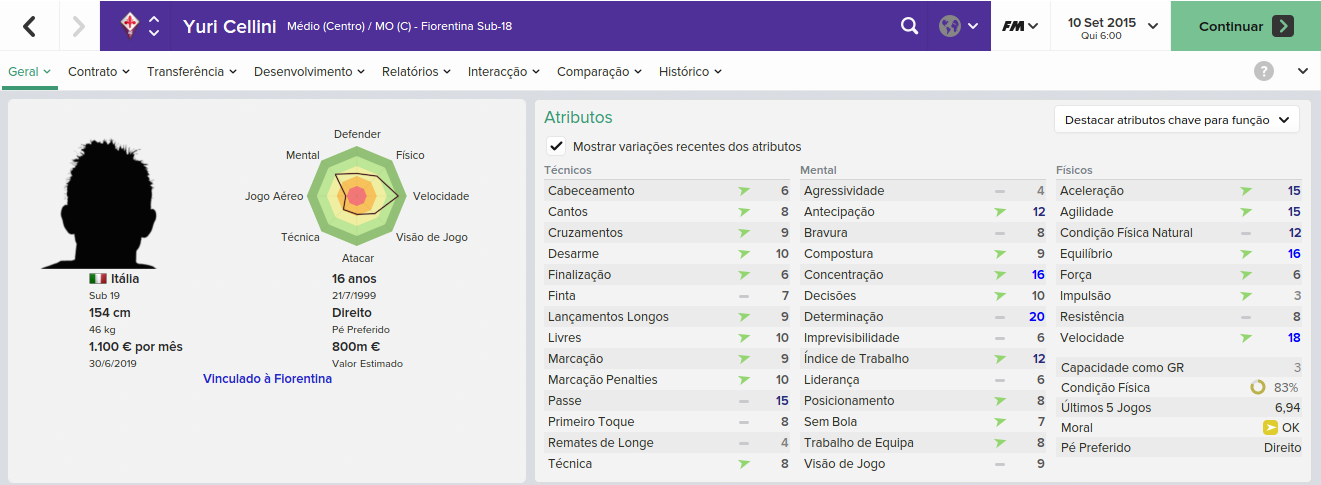This screenshot has height=485, width=1321.
Task: Expand the chevron next to help icon
Action: [1302, 71]
